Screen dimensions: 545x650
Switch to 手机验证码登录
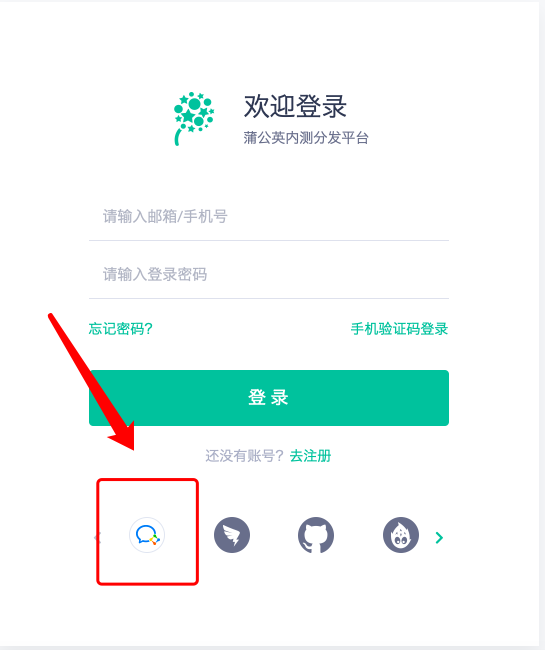tap(400, 329)
